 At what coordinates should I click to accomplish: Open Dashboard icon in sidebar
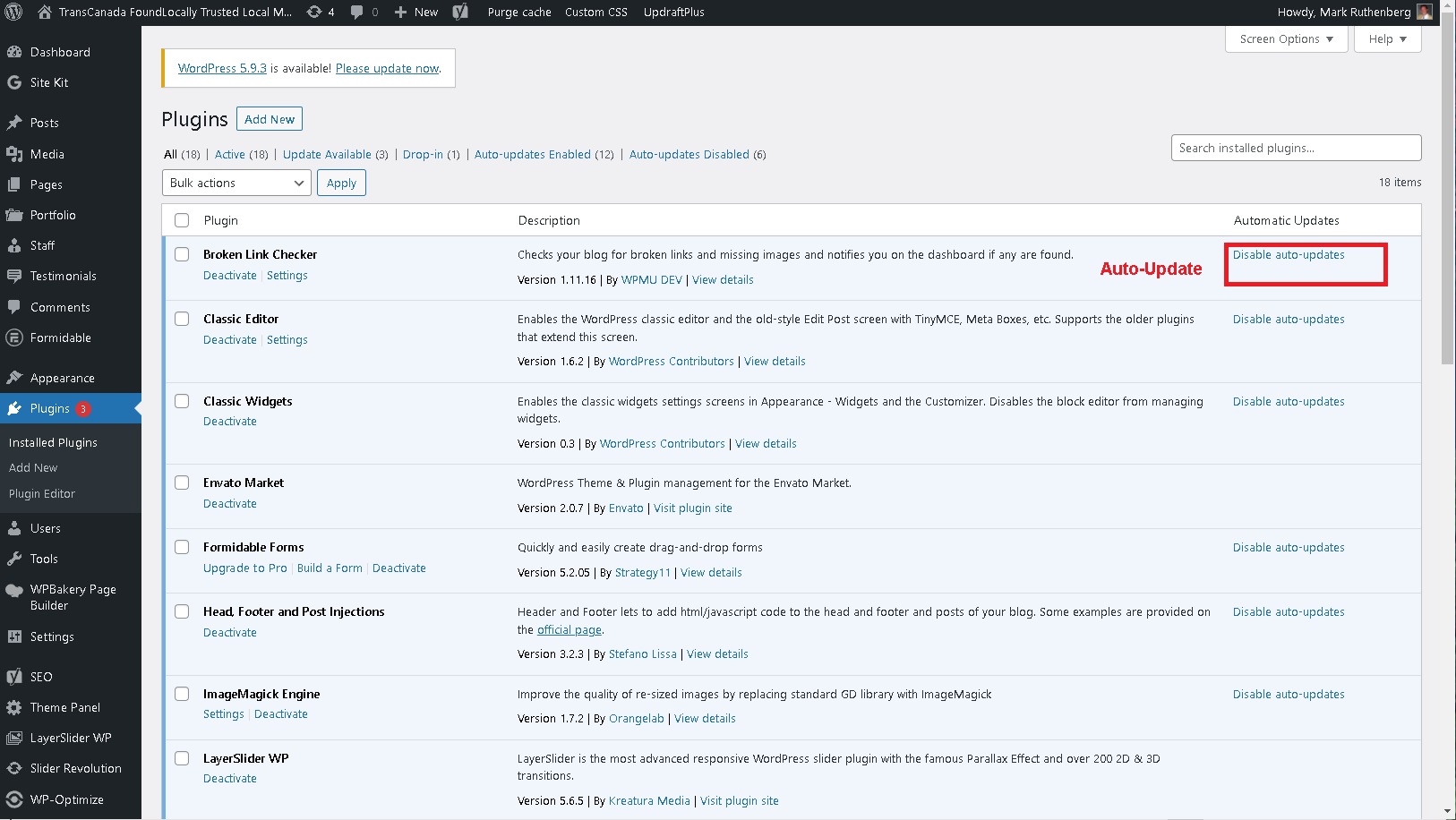(x=14, y=52)
